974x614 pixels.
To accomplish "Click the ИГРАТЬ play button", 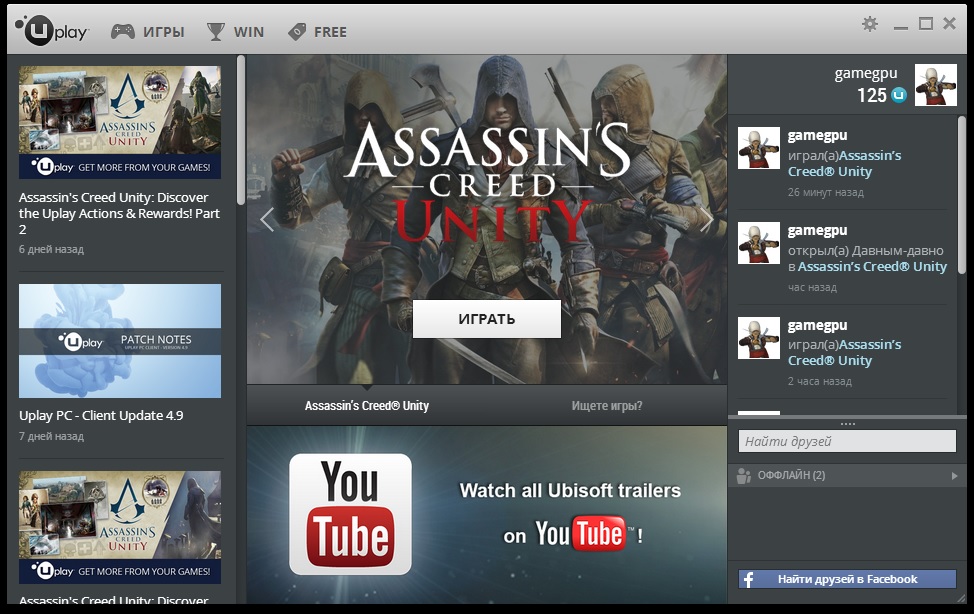I will [487, 319].
